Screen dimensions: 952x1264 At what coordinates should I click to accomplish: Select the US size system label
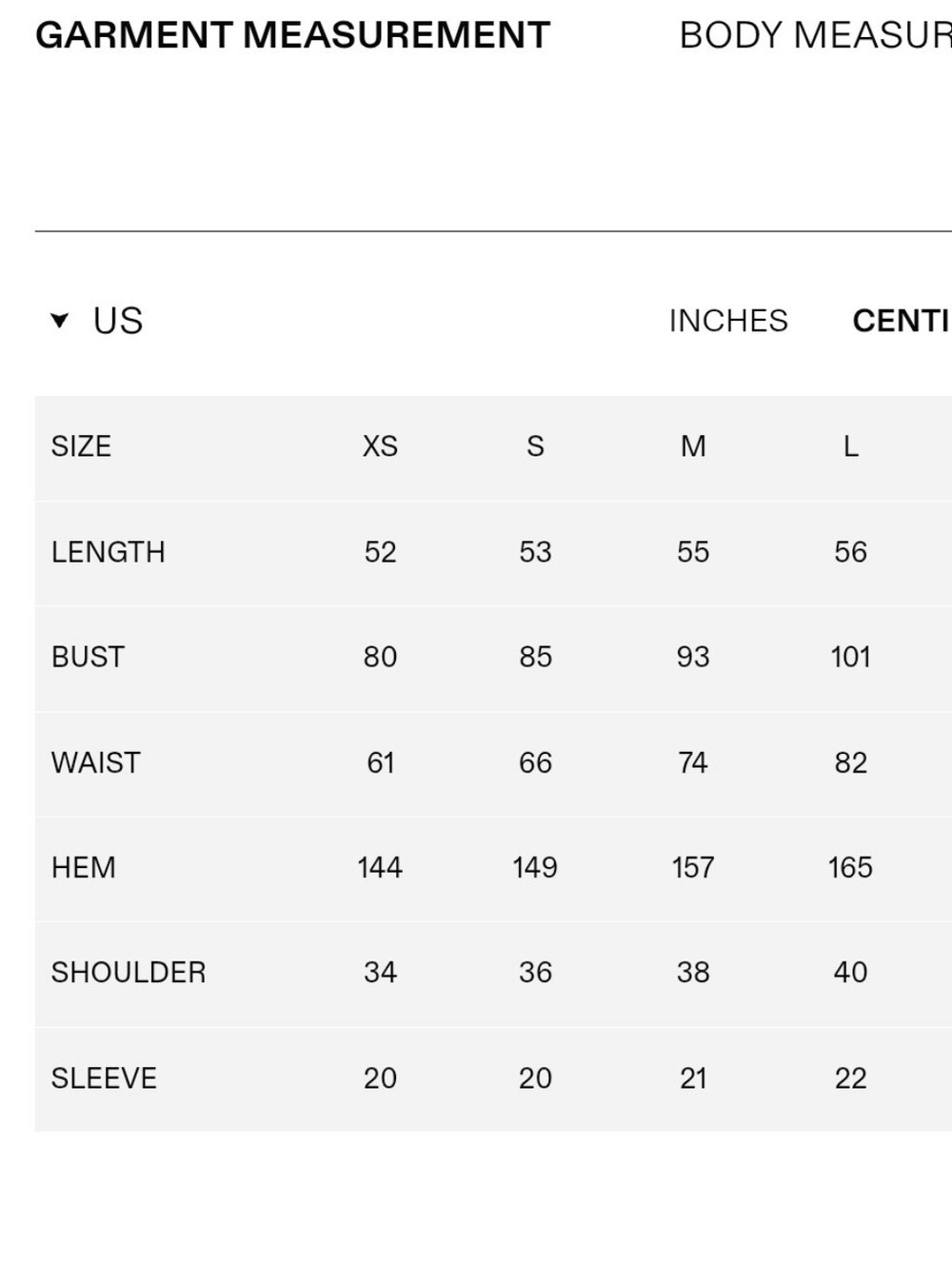point(118,321)
